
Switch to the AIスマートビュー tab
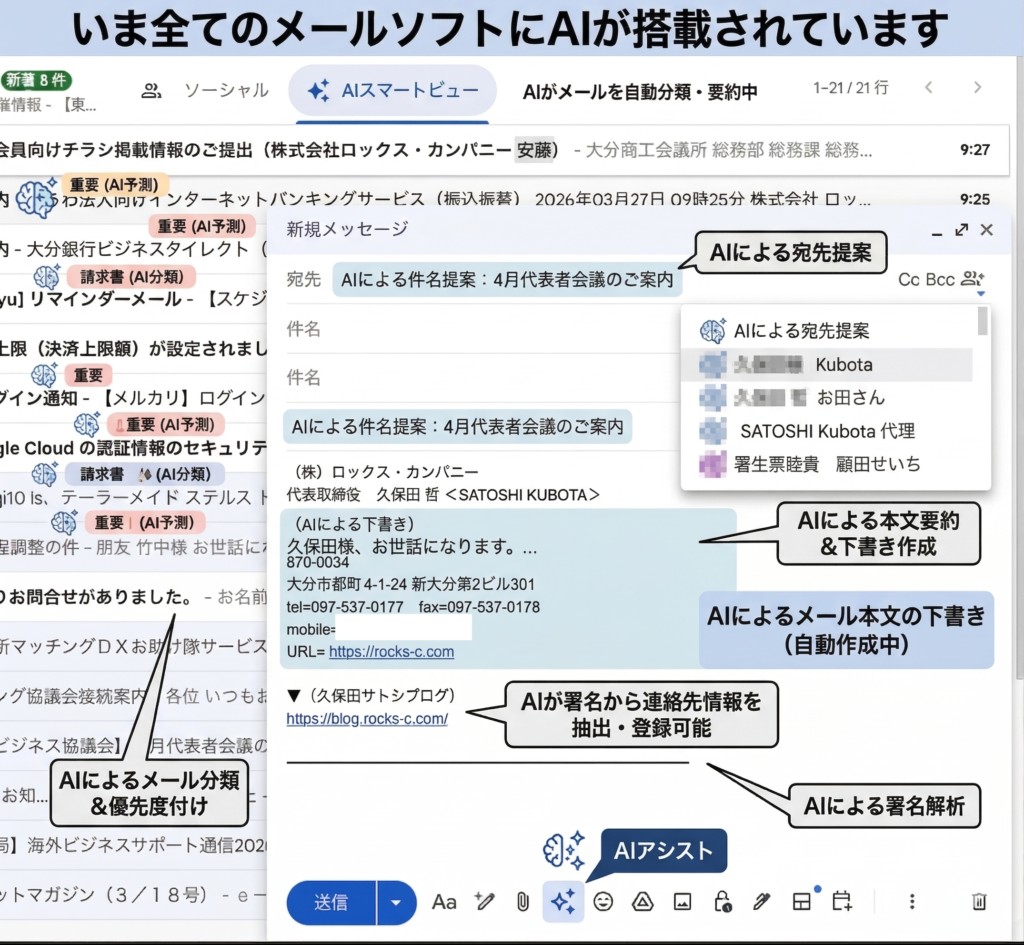click(392, 91)
